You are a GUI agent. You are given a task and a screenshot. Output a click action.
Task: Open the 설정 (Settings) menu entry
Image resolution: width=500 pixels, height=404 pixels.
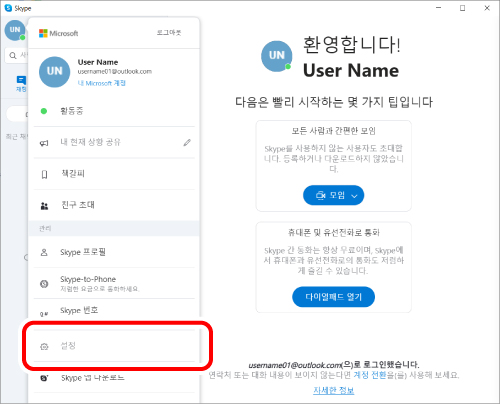coord(114,346)
